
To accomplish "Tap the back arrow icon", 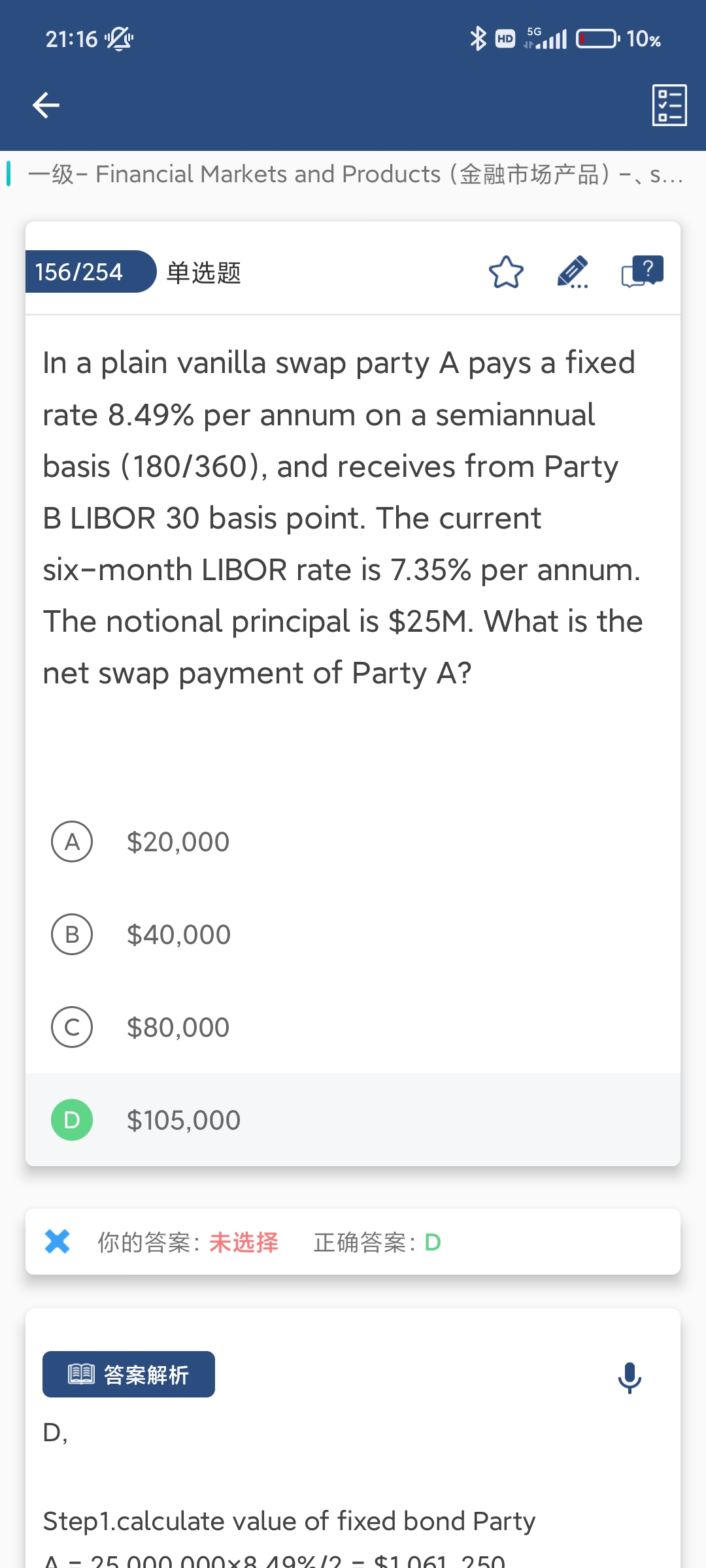I will click(x=46, y=105).
